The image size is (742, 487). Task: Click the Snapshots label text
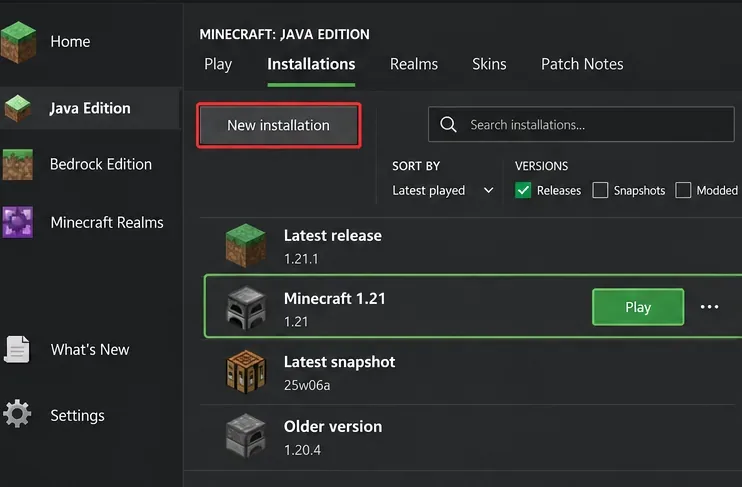tap(639, 190)
